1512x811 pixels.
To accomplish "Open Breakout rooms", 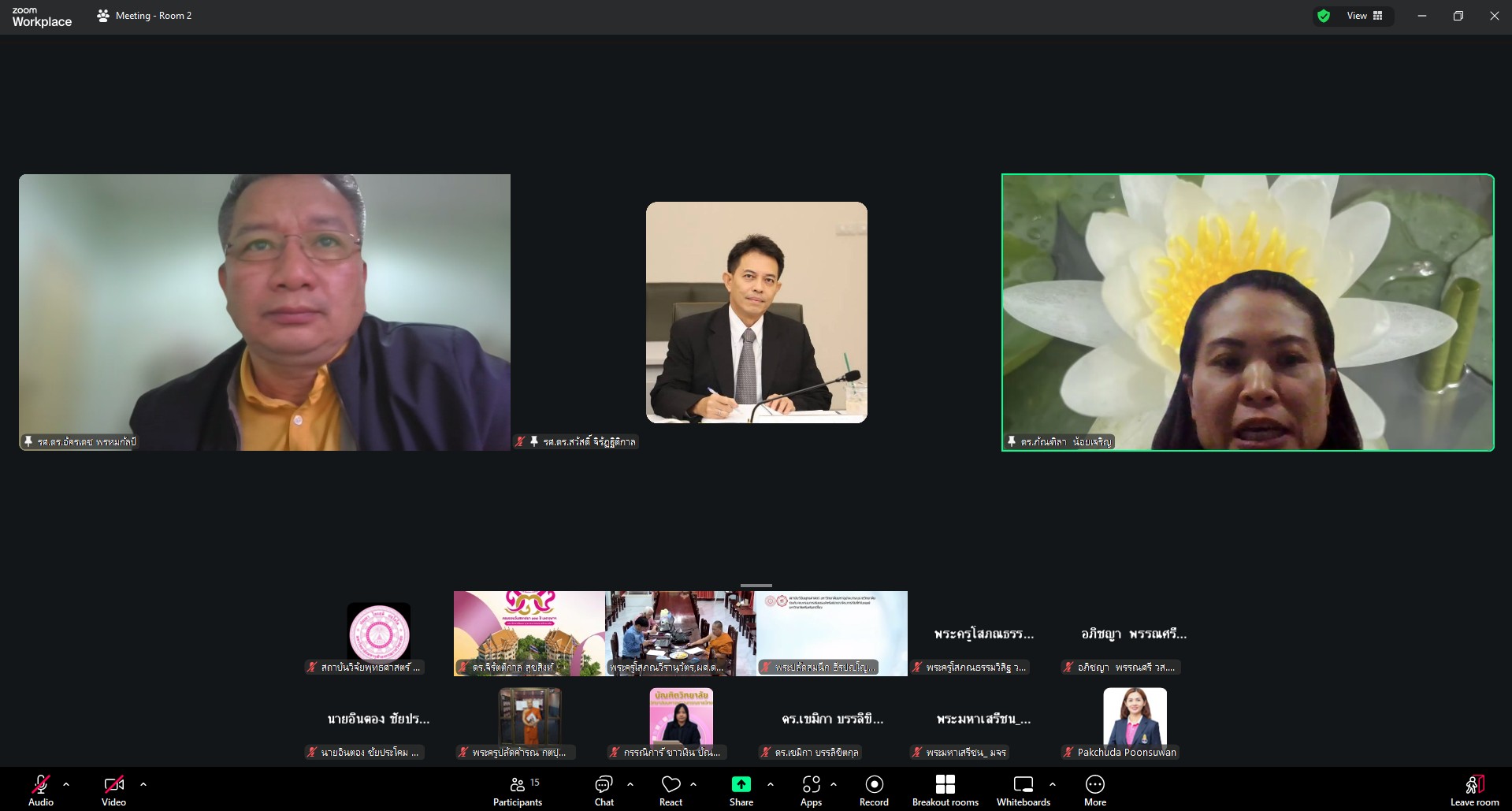I will pyautogui.click(x=945, y=790).
